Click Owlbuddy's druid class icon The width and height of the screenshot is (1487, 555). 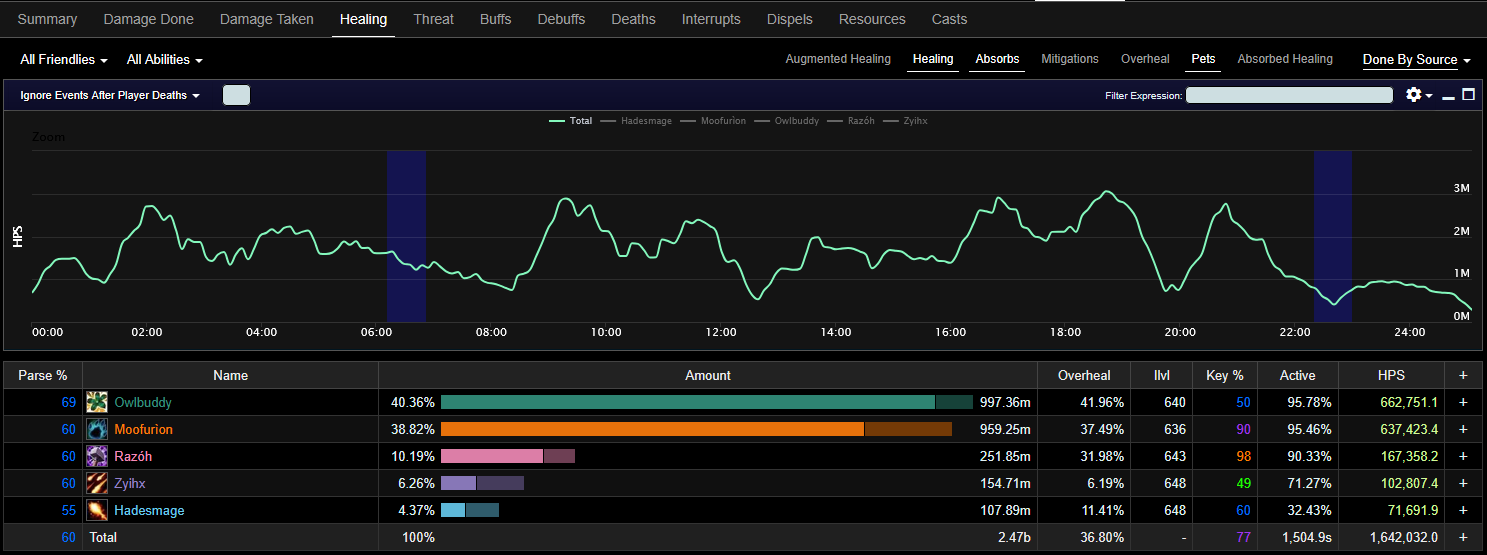[97, 402]
